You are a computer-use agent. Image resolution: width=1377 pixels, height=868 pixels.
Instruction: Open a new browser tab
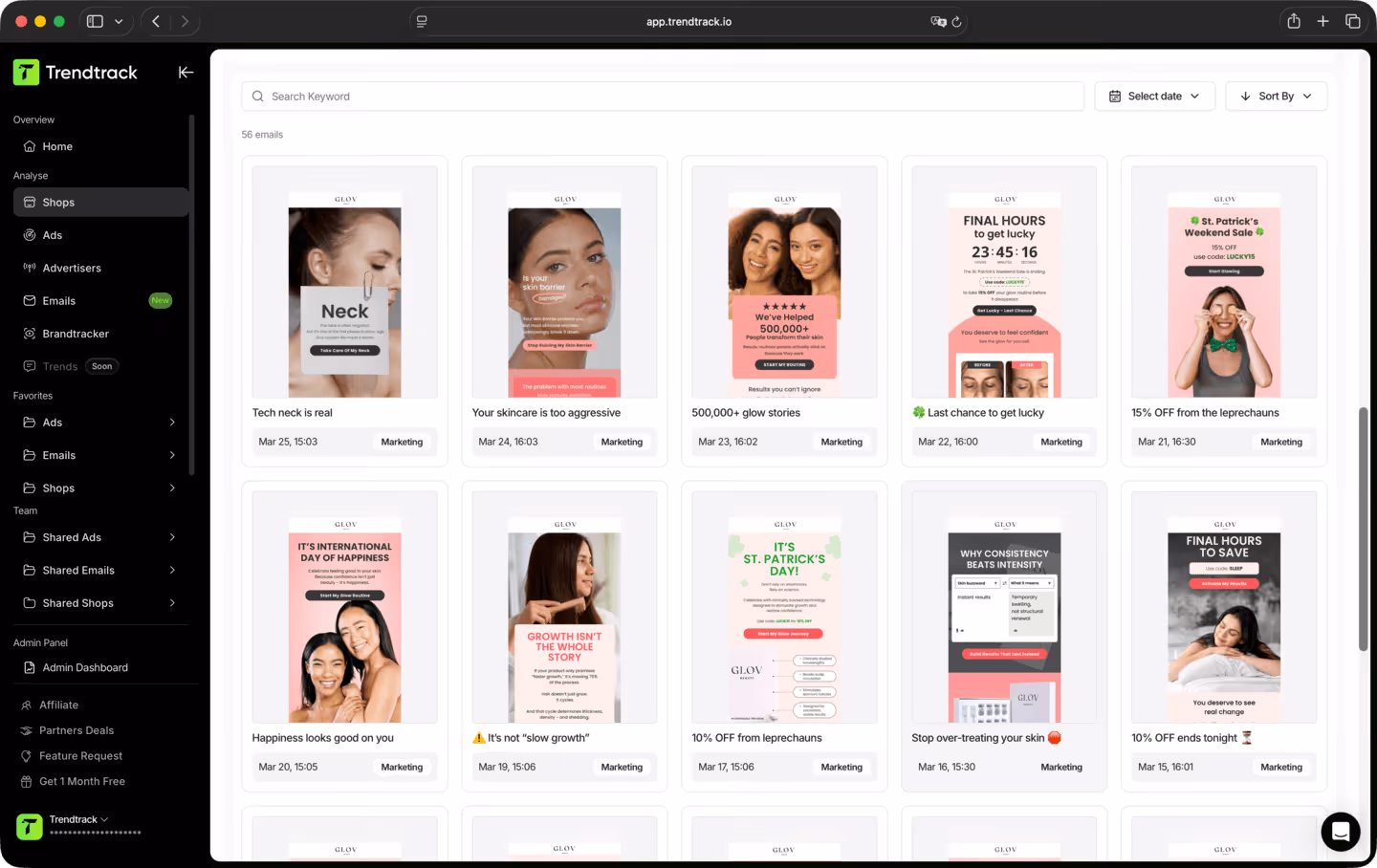[x=1323, y=21]
